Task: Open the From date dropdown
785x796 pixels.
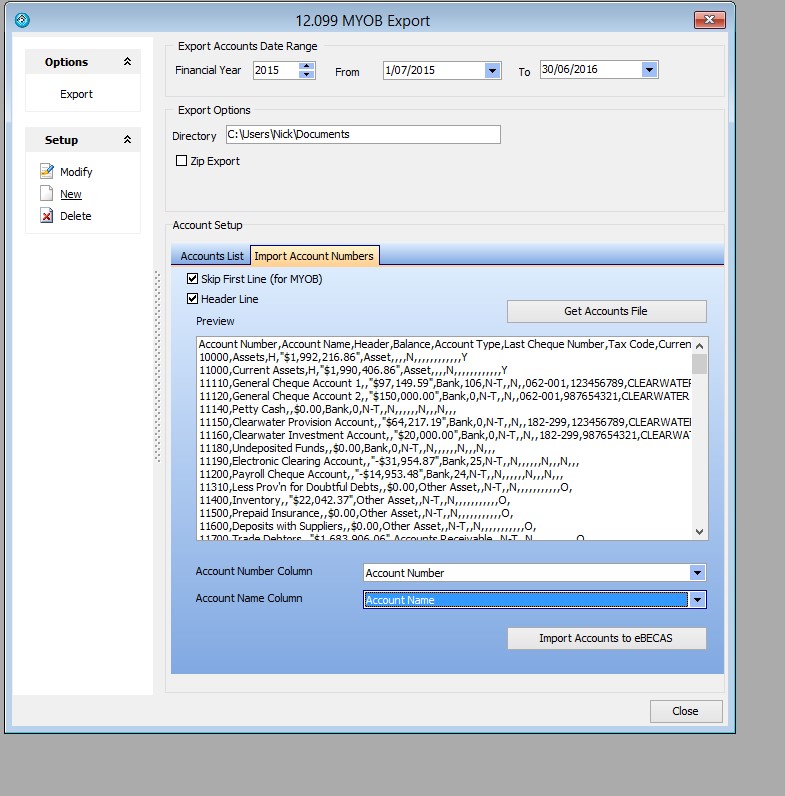Action: click(492, 71)
